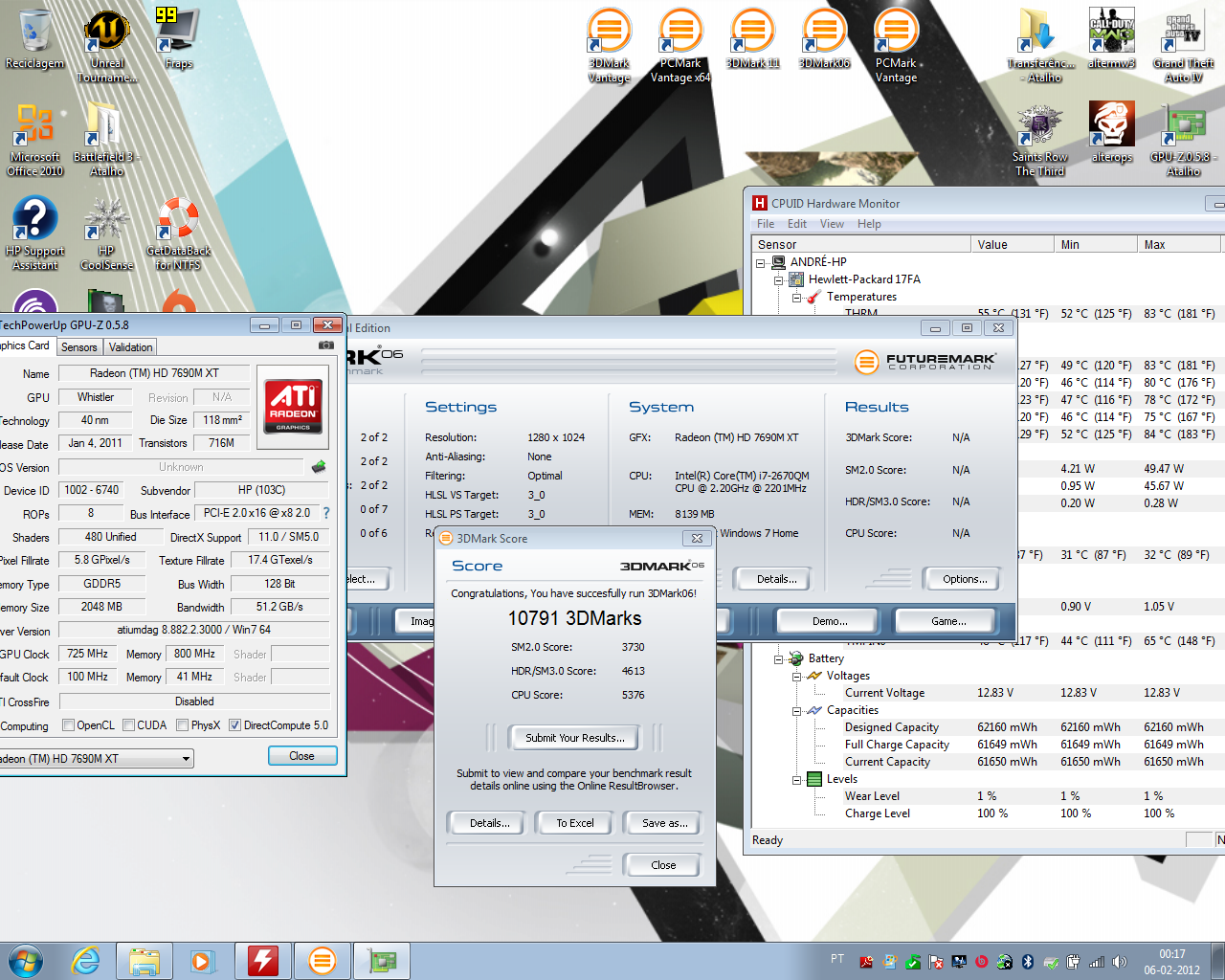Toggle the PhysX checkbox
Screen dimensions: 1225x980
[182, 725]
